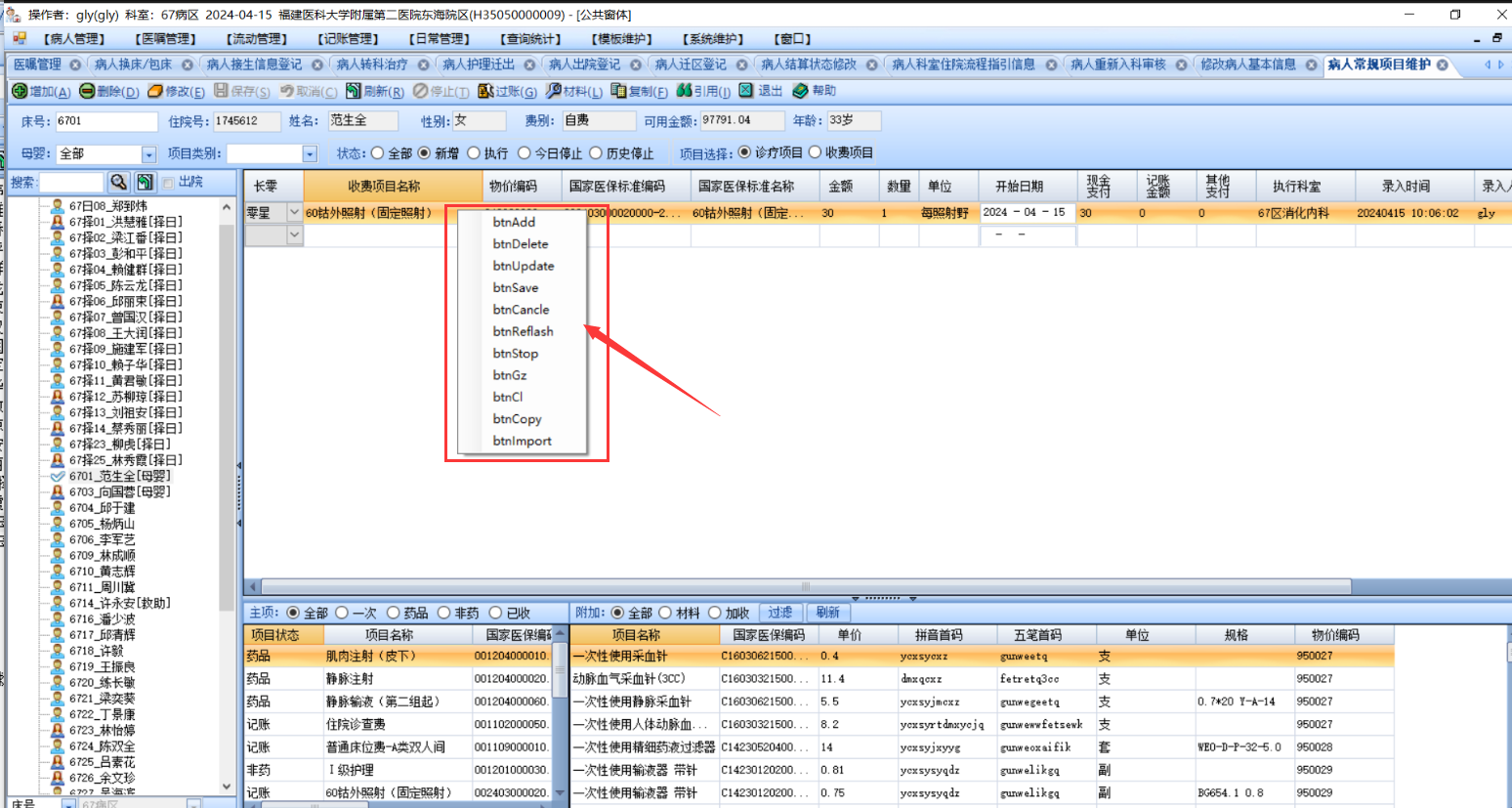
Task: Click the checkmark icon beside 6701_范生全
Action: coord(58,476)
